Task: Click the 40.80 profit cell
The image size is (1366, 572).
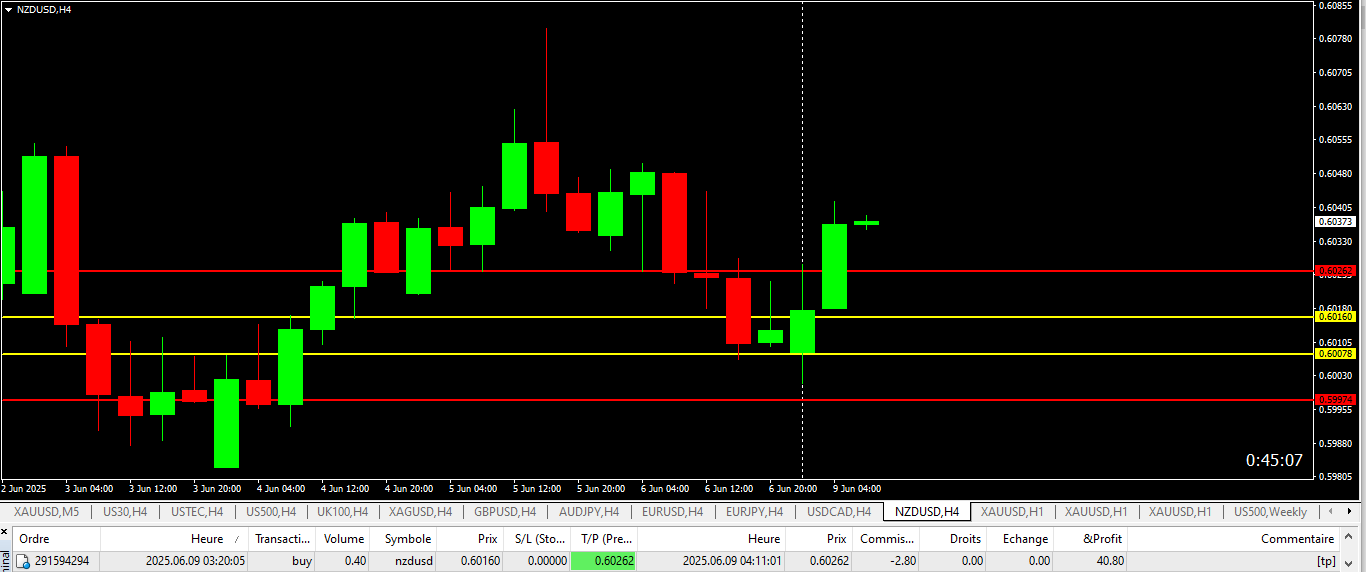Action: (x=1110, y=561)
